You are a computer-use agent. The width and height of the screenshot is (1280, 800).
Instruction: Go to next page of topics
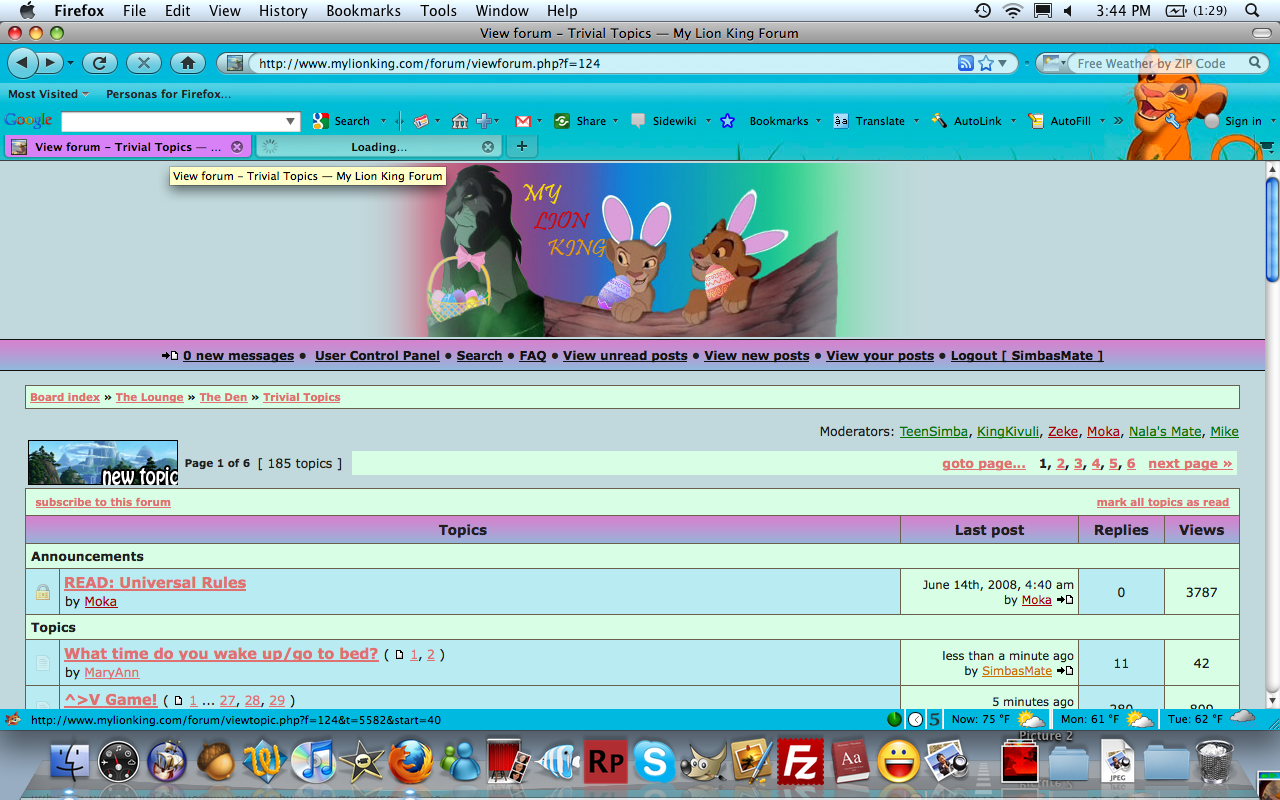[x=1189, y=463]
